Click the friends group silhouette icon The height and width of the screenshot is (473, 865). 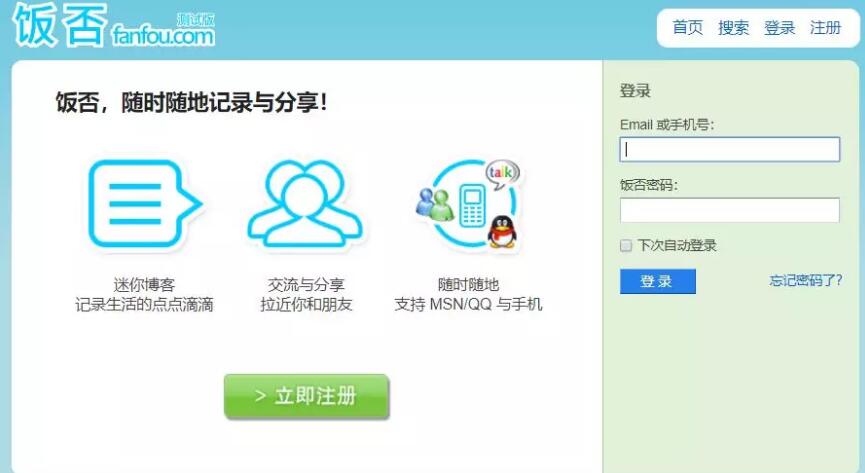[305, 203]
